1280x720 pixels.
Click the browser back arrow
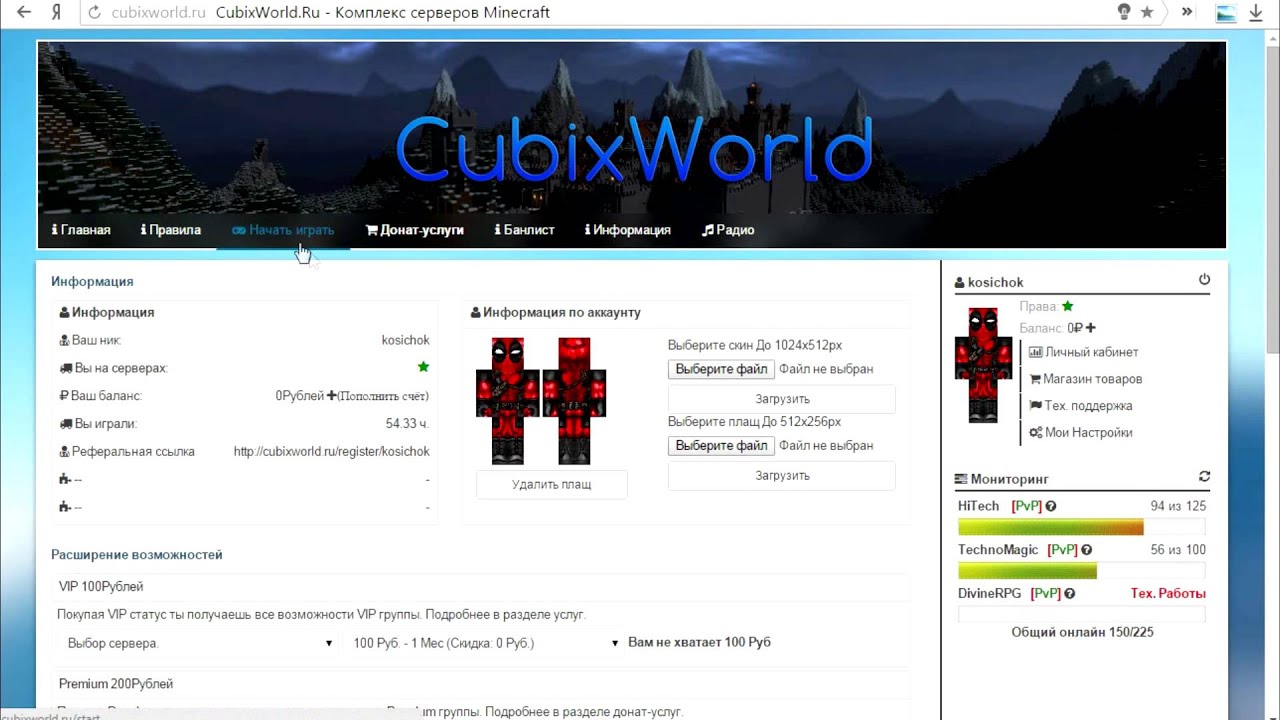(x=24, y=12)
